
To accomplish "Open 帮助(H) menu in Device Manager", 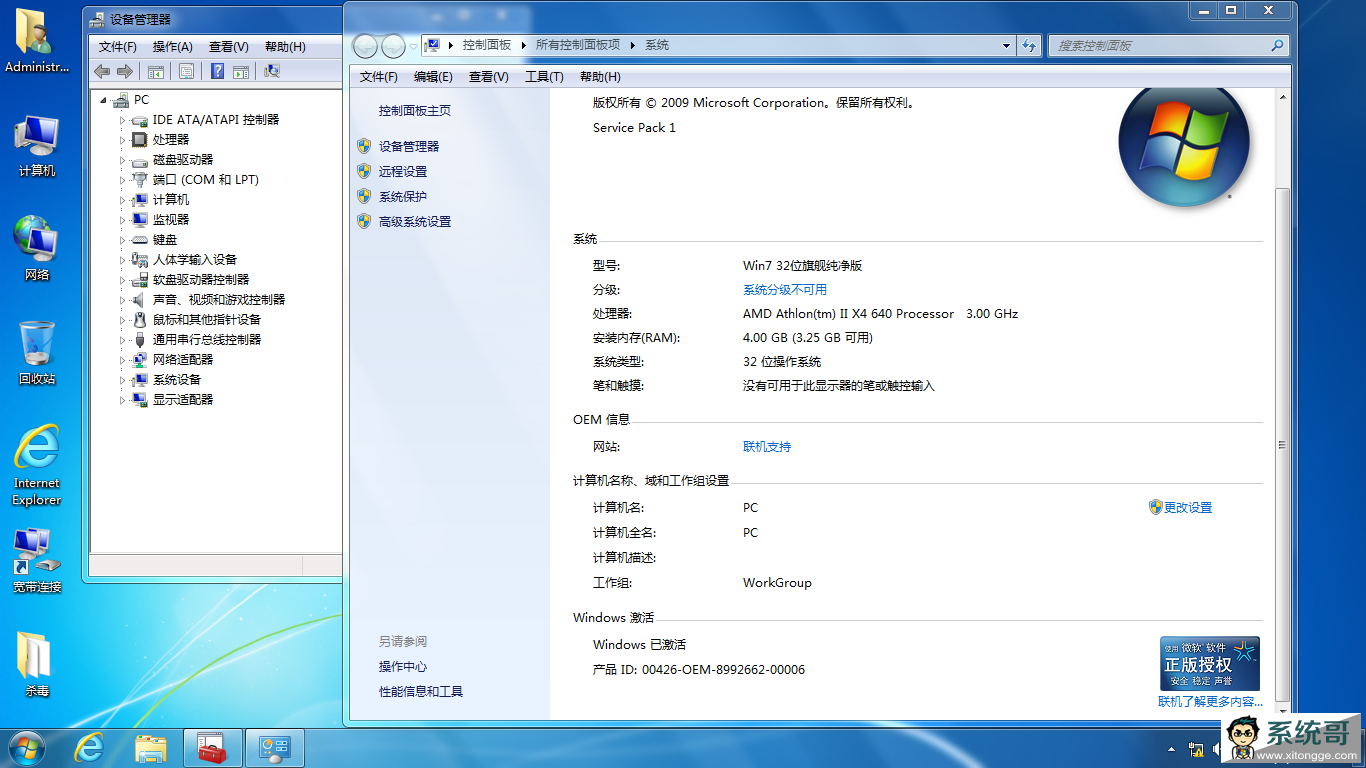I will [x=285, y=47].
